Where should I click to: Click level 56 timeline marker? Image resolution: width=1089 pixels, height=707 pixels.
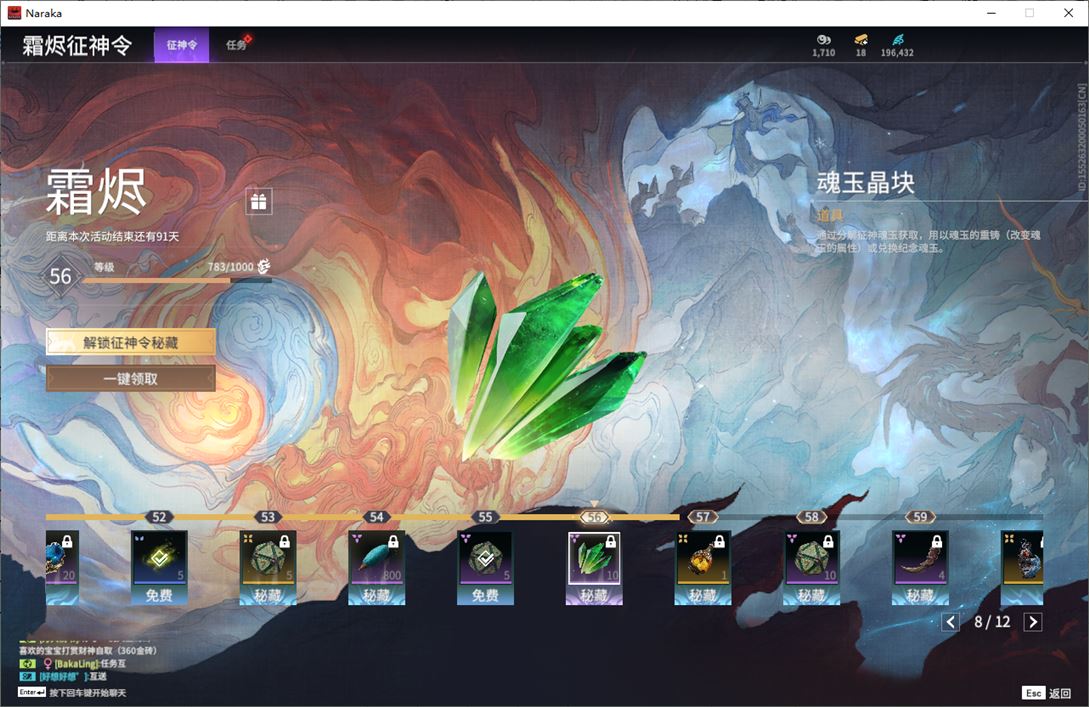click(595, 517)
